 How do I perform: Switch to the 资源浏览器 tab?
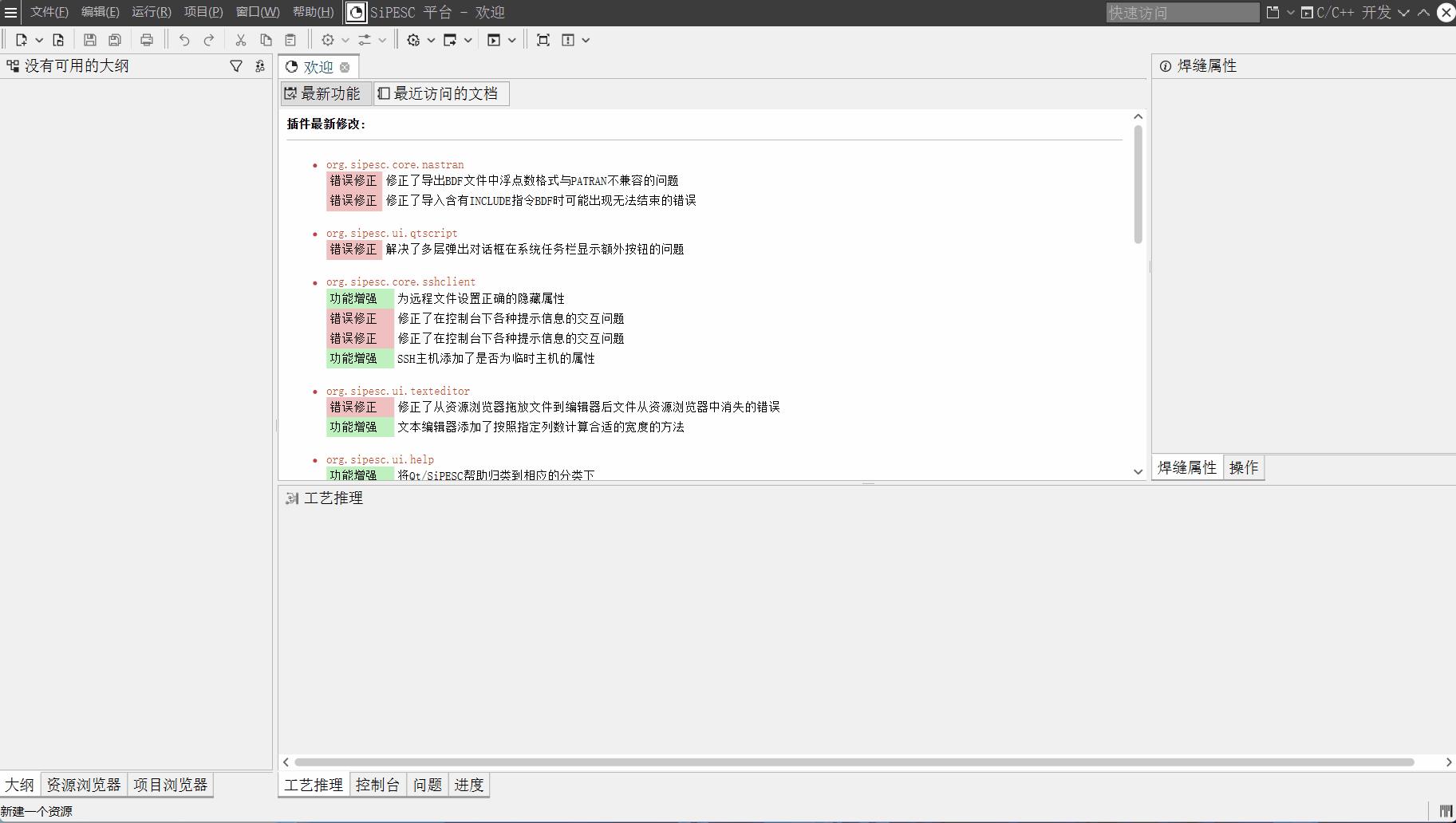84,785
